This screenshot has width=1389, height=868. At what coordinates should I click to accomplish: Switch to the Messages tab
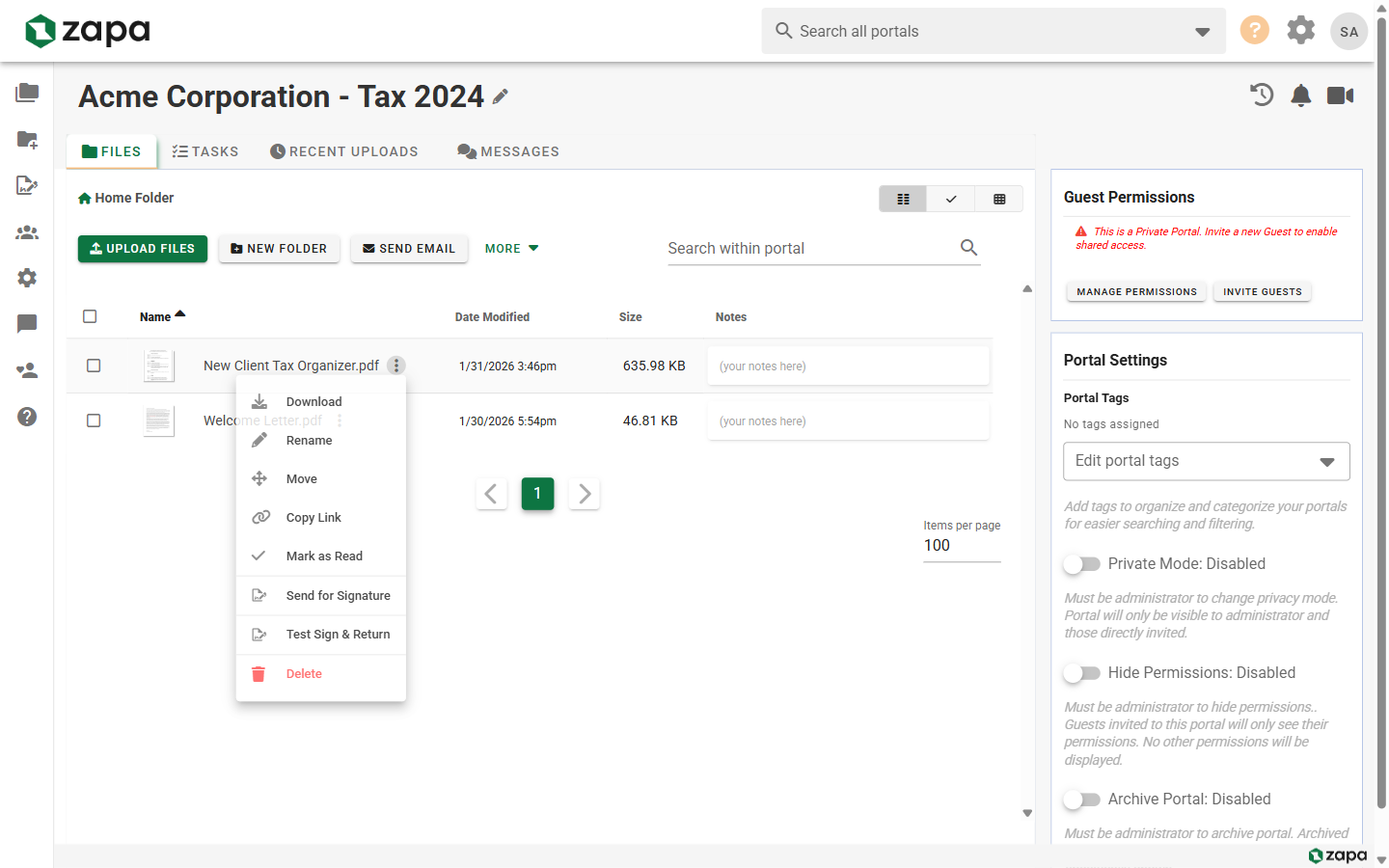coord(508,151)
